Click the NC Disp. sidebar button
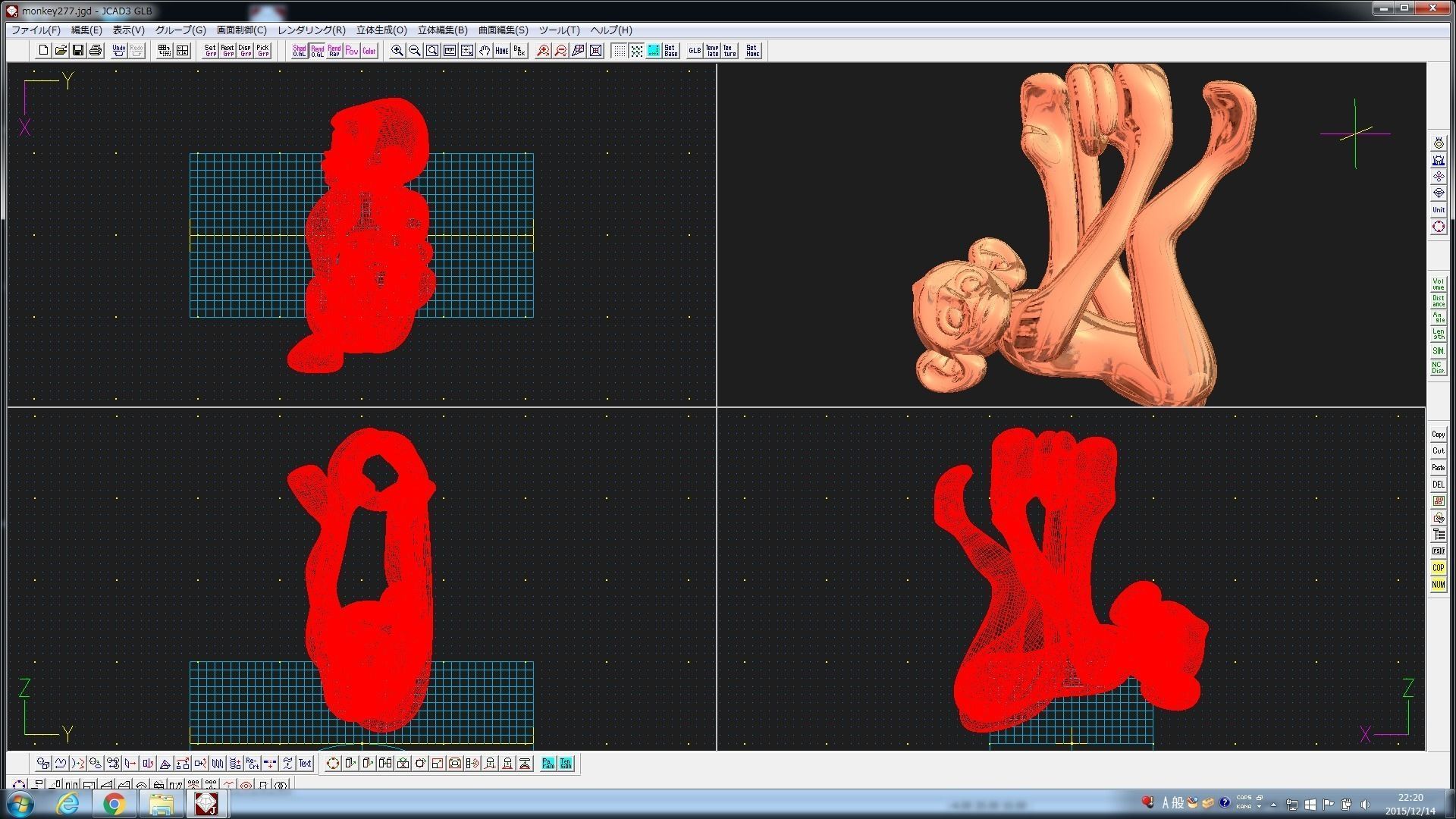The width and height of the screenshot is (1456, 819). (1438, 368)
